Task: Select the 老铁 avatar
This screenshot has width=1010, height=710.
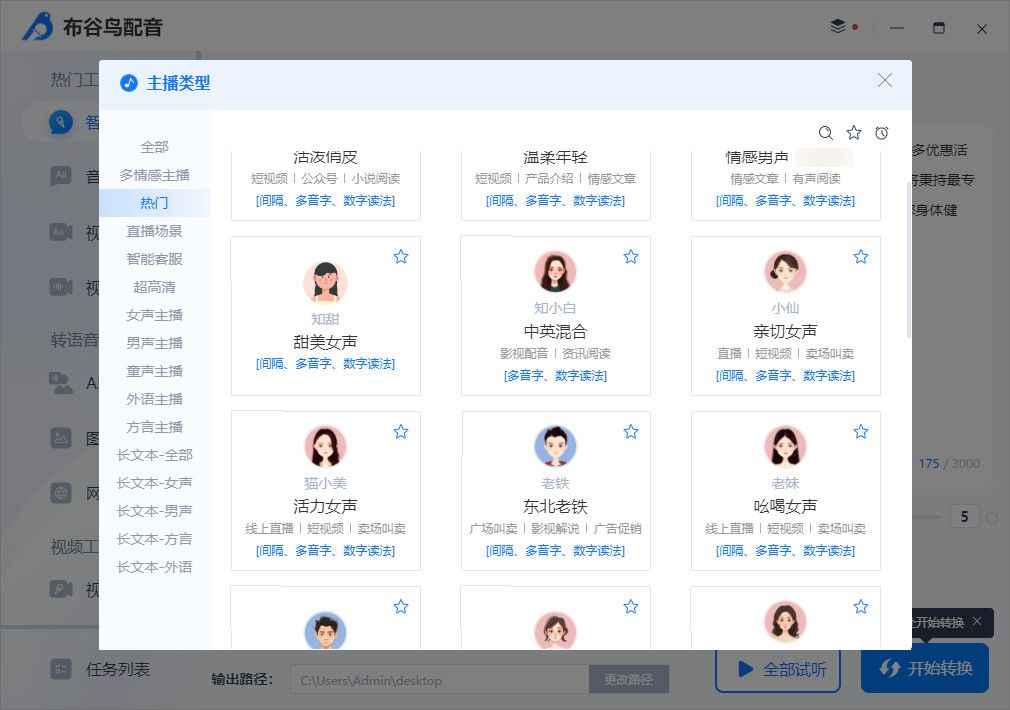Action: (x=555, y=446)
